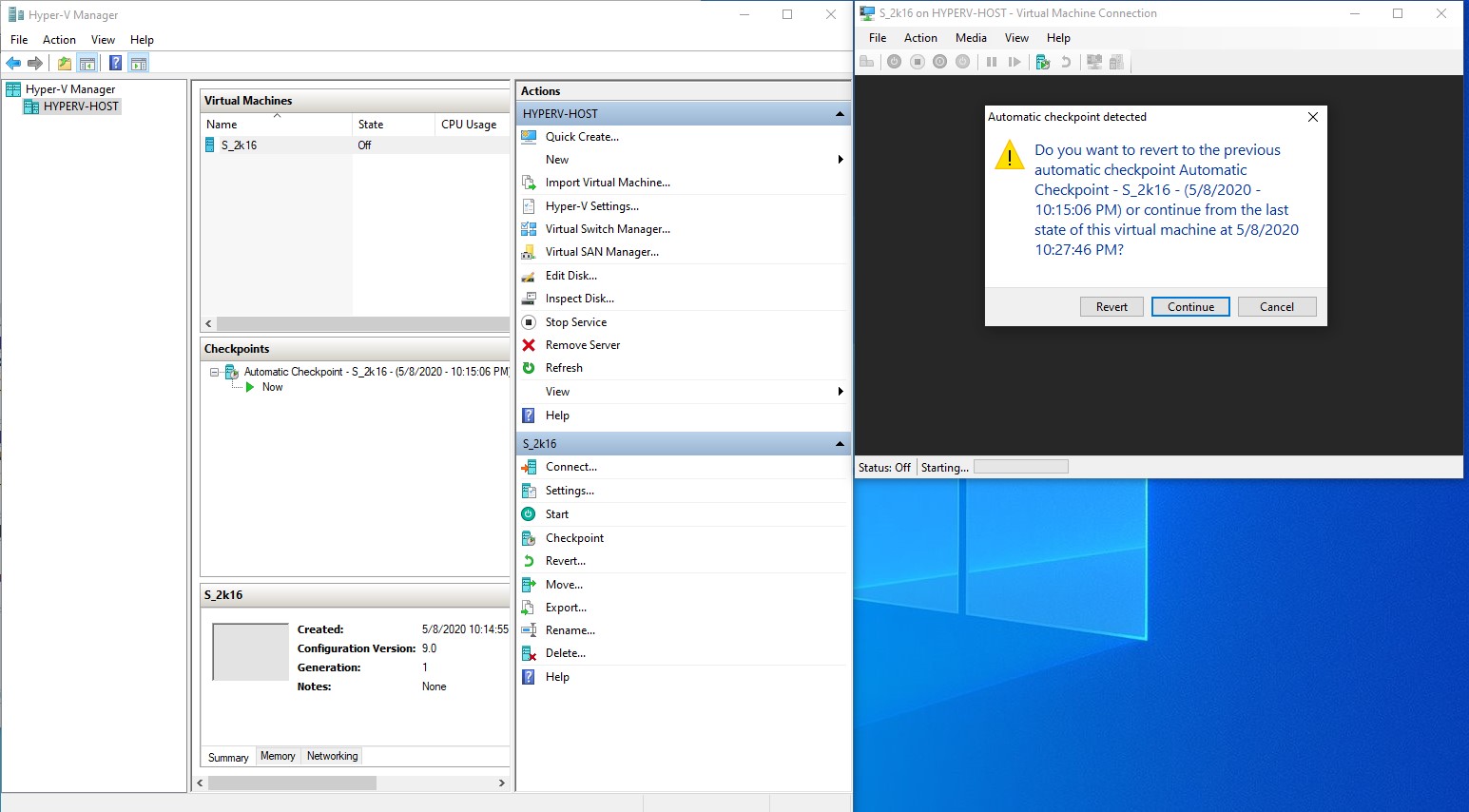Open Help menu in Virtual Machine Connection
This screenshot has height=812, width=1469.
pos(1058,38)
